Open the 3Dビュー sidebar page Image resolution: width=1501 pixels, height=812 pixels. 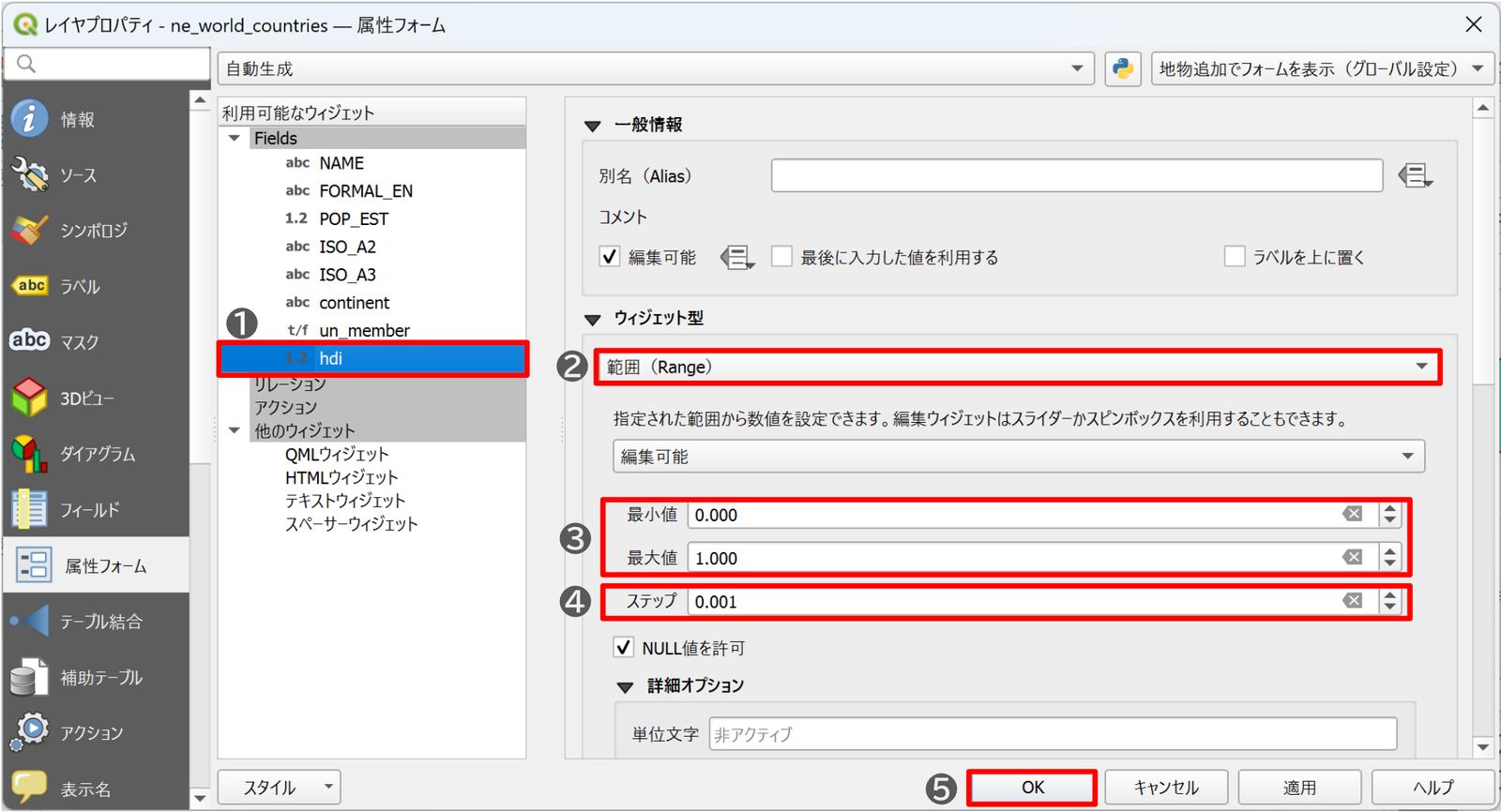pyautogui.click(x=96, y=398)
